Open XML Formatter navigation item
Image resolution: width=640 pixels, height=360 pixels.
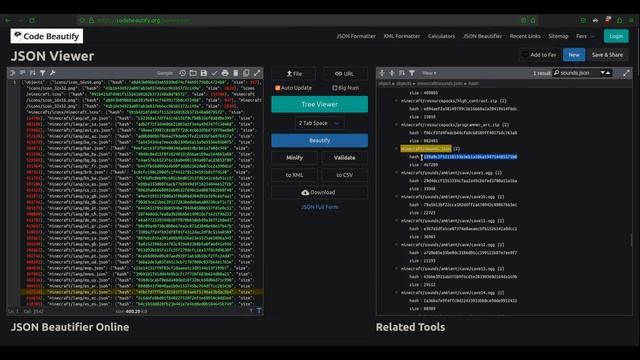coord(402,36)
